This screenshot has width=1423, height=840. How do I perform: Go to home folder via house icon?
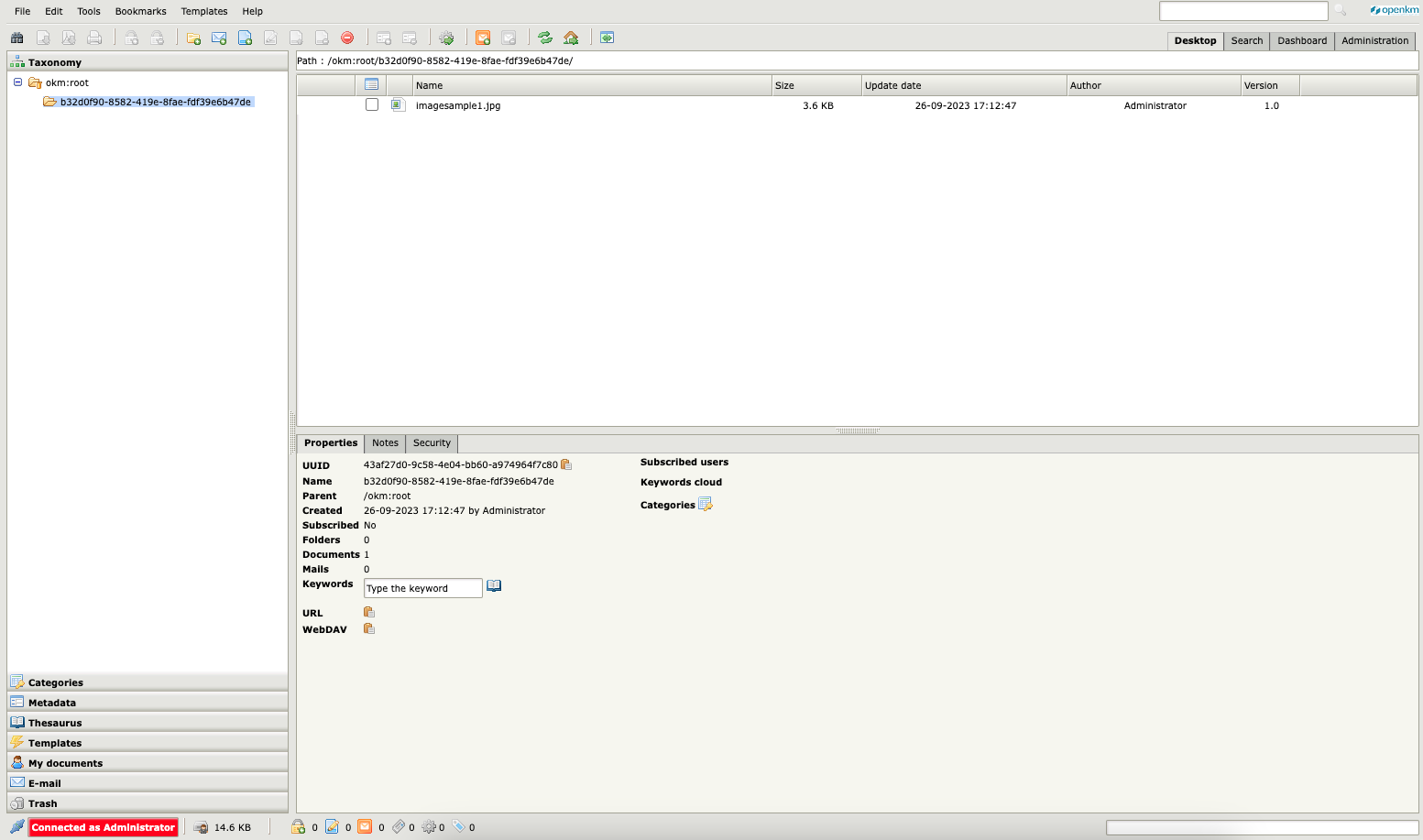coord(571,38)
